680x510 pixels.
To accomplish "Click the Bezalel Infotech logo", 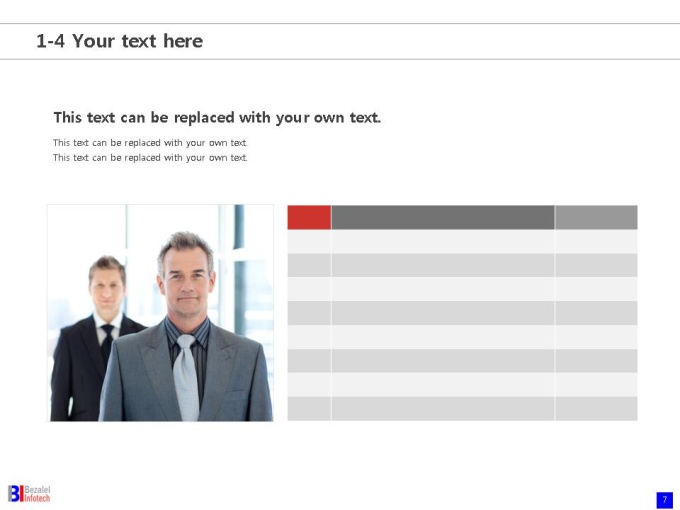I will [29, 494].
